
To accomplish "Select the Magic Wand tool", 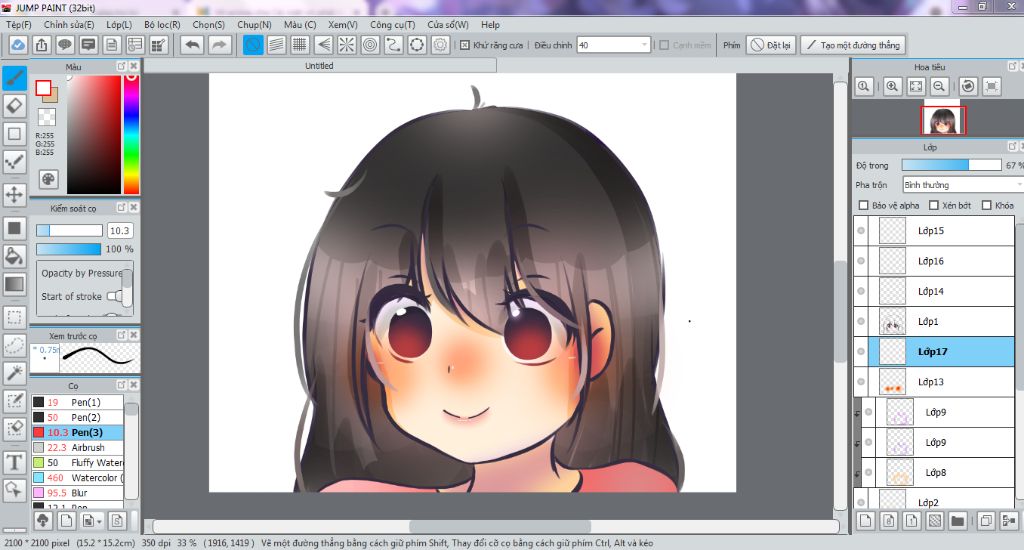I will pos(14,374).
